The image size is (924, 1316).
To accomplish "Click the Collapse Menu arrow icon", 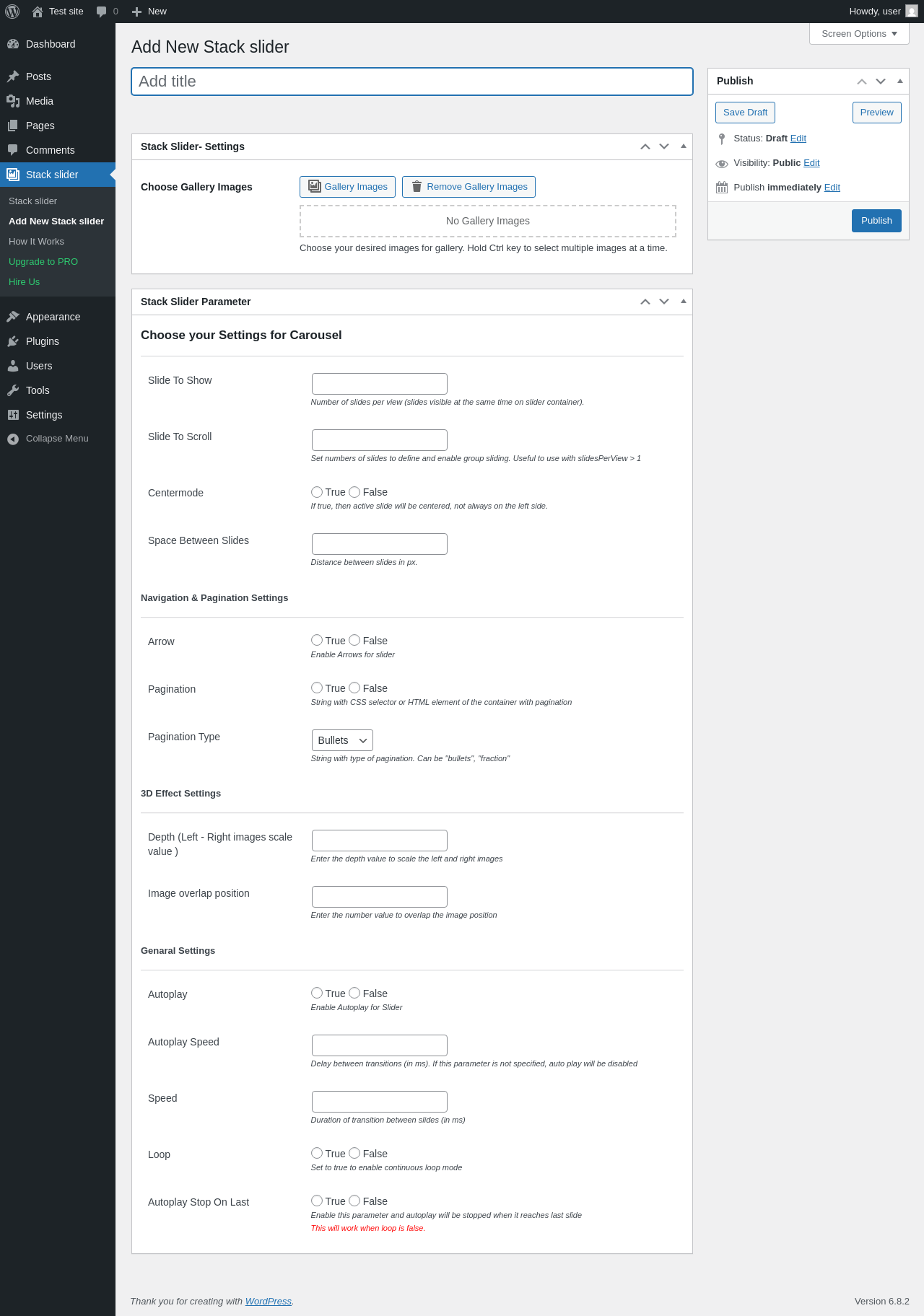I will coord(13,439).
